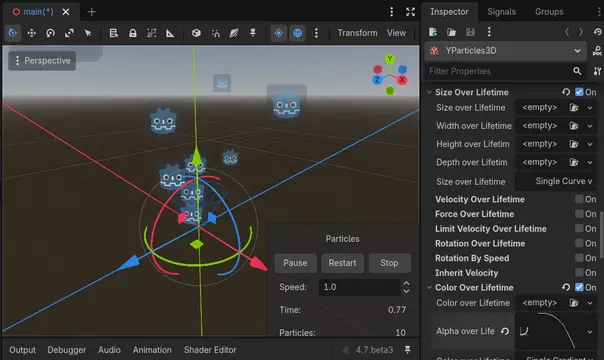
Task: Activate the Scale Mode tool
Action: point(69,33)
